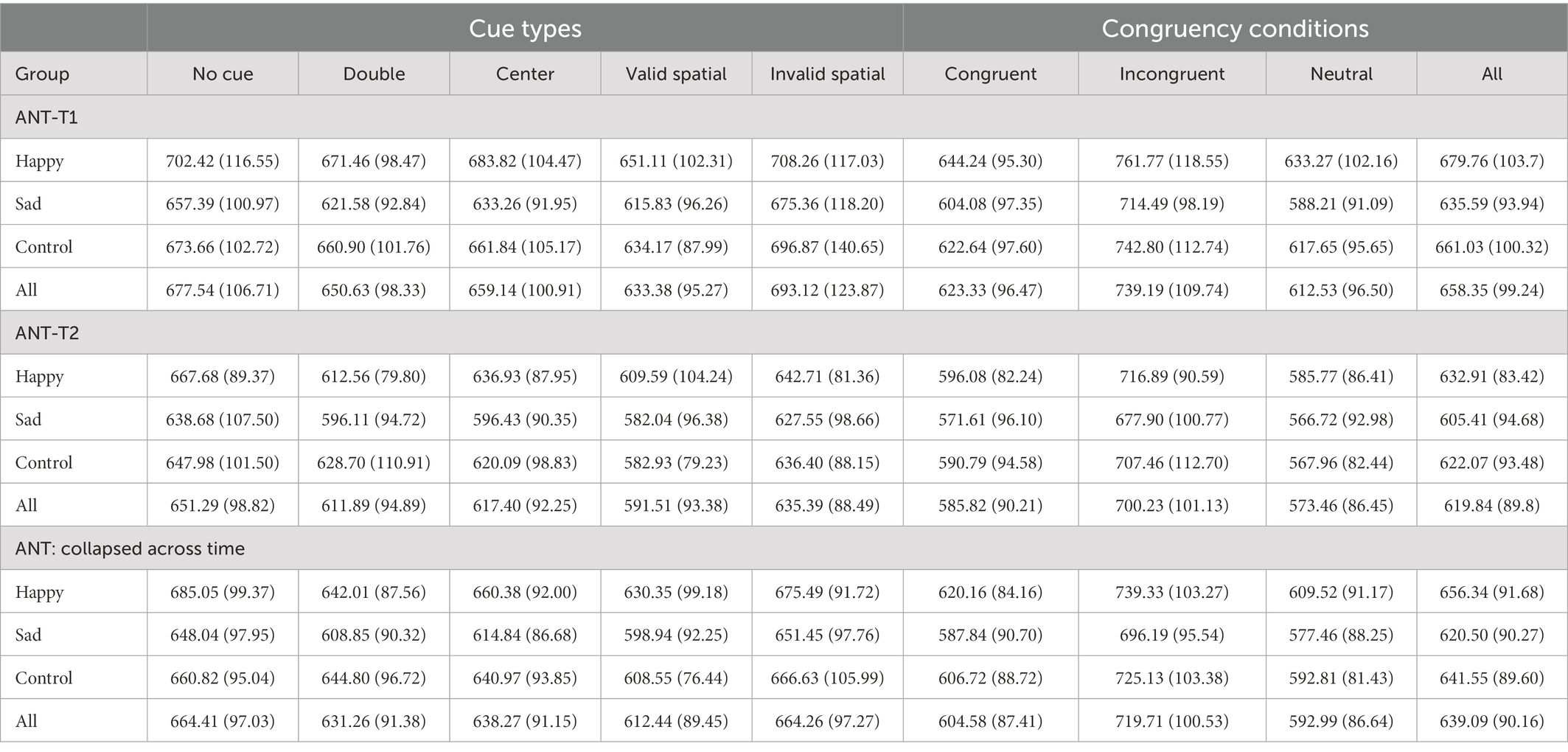Viewport: 1568px width, 752px height.
Task: Select the ANT-T2 section row
Action: pyautogui.click(x=784, y=333)
